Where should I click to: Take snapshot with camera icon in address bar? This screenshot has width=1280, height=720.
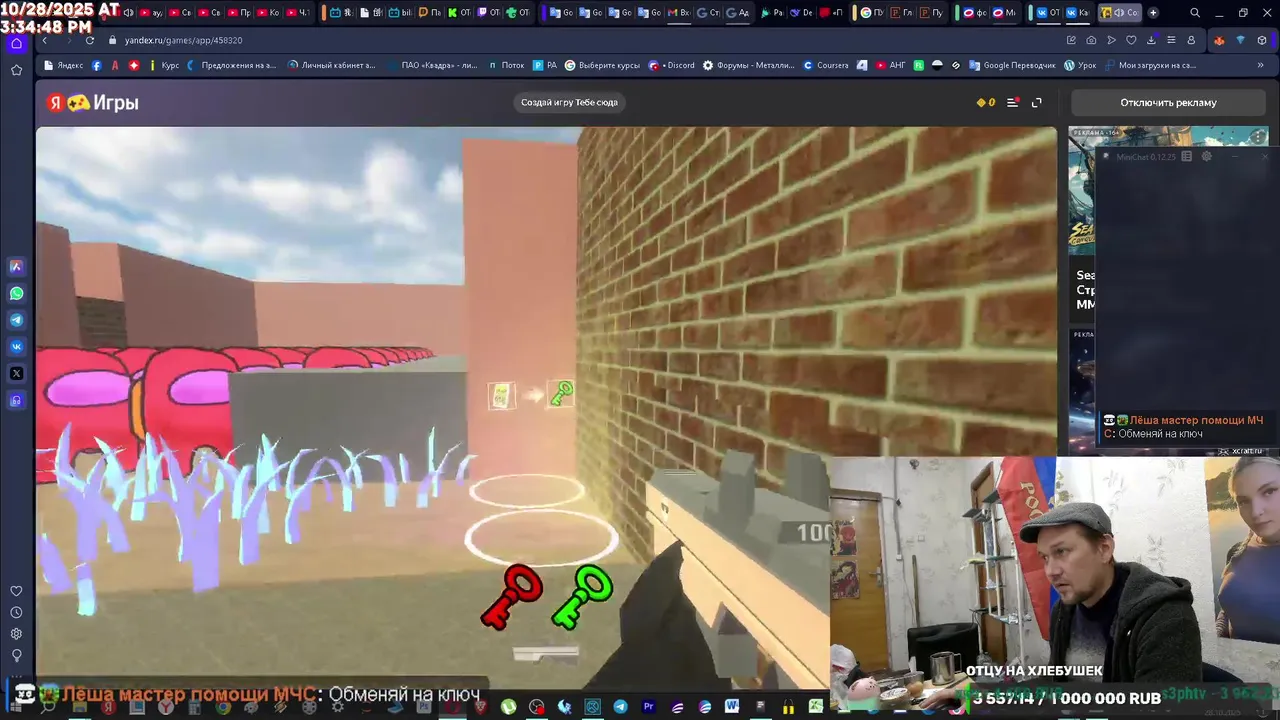coord(1091,40)
